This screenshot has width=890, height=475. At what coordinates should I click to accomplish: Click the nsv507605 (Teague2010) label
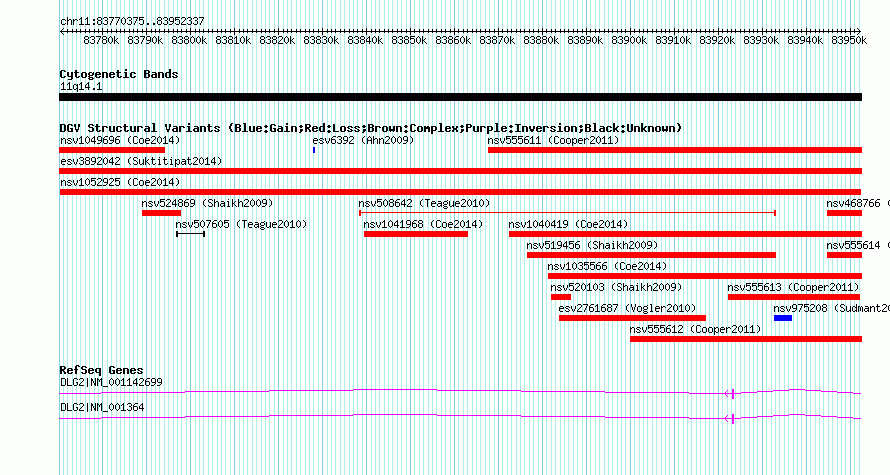point(241,224)
